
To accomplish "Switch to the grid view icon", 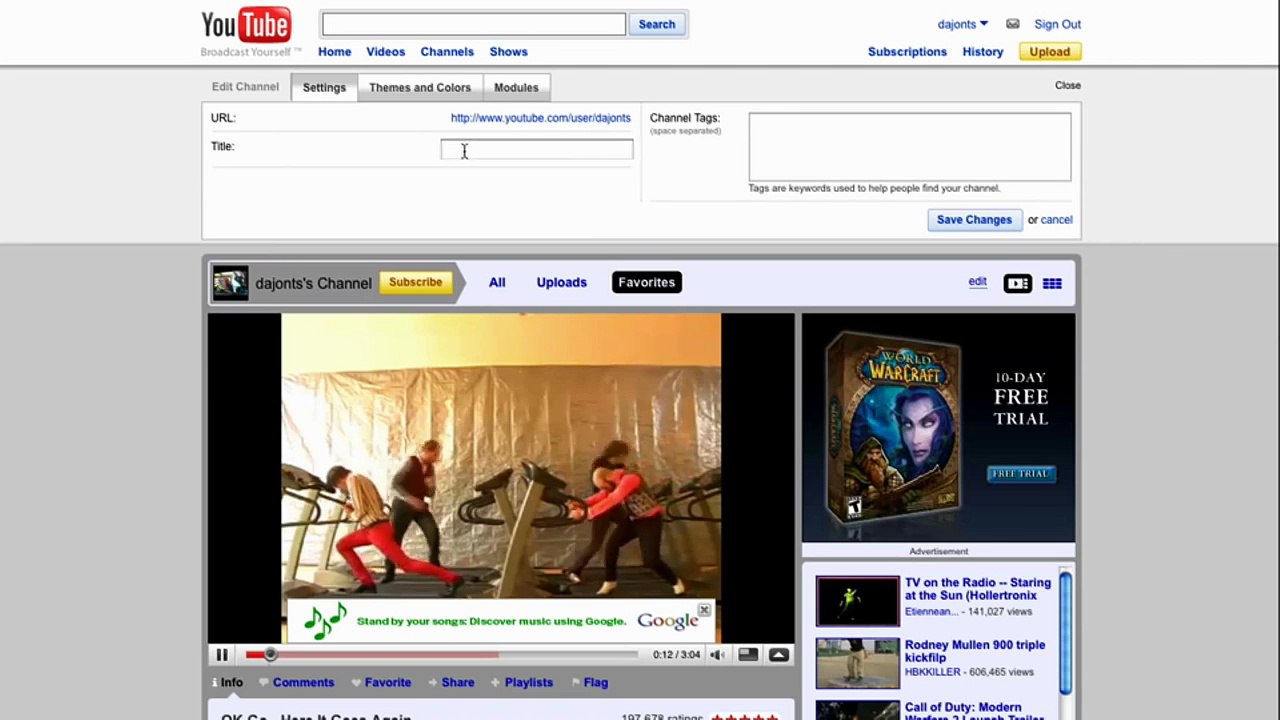I will 1052,284.
